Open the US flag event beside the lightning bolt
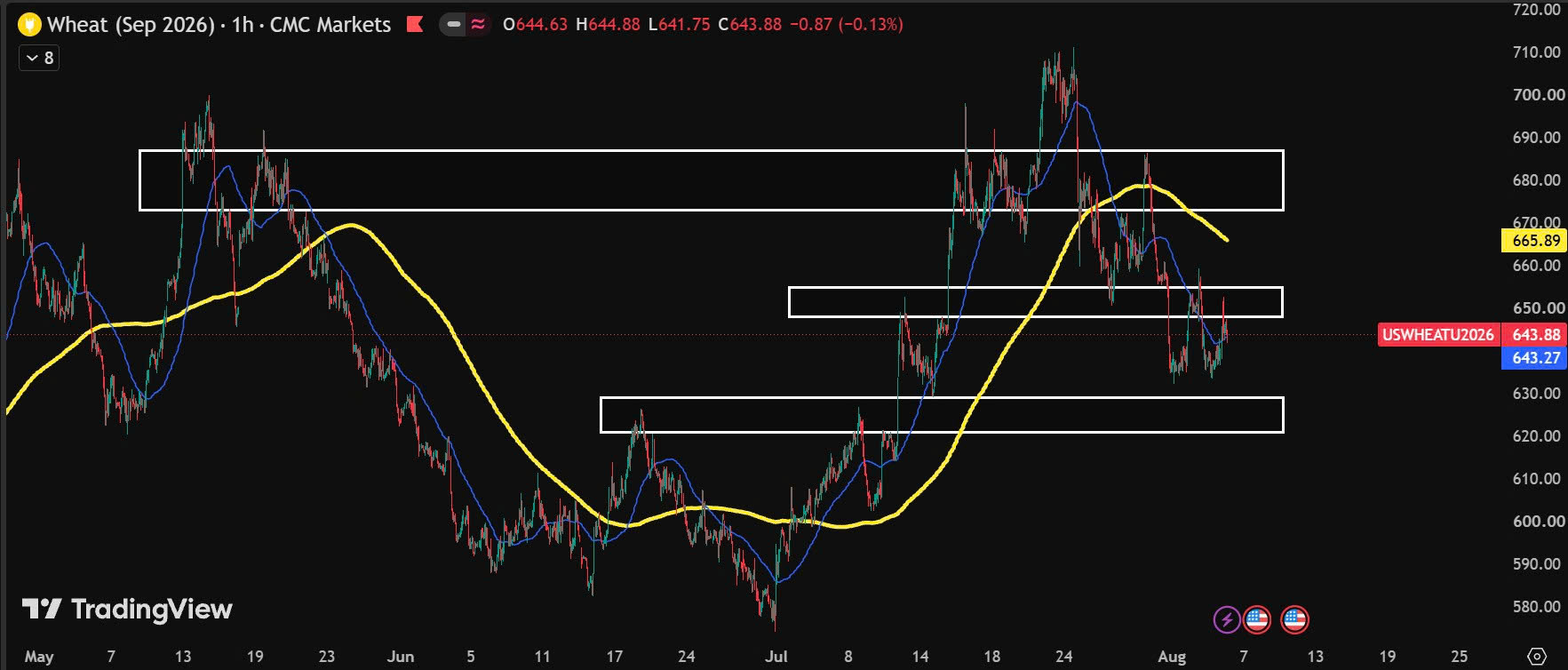1568x670 pixels. pos(1256,619)
